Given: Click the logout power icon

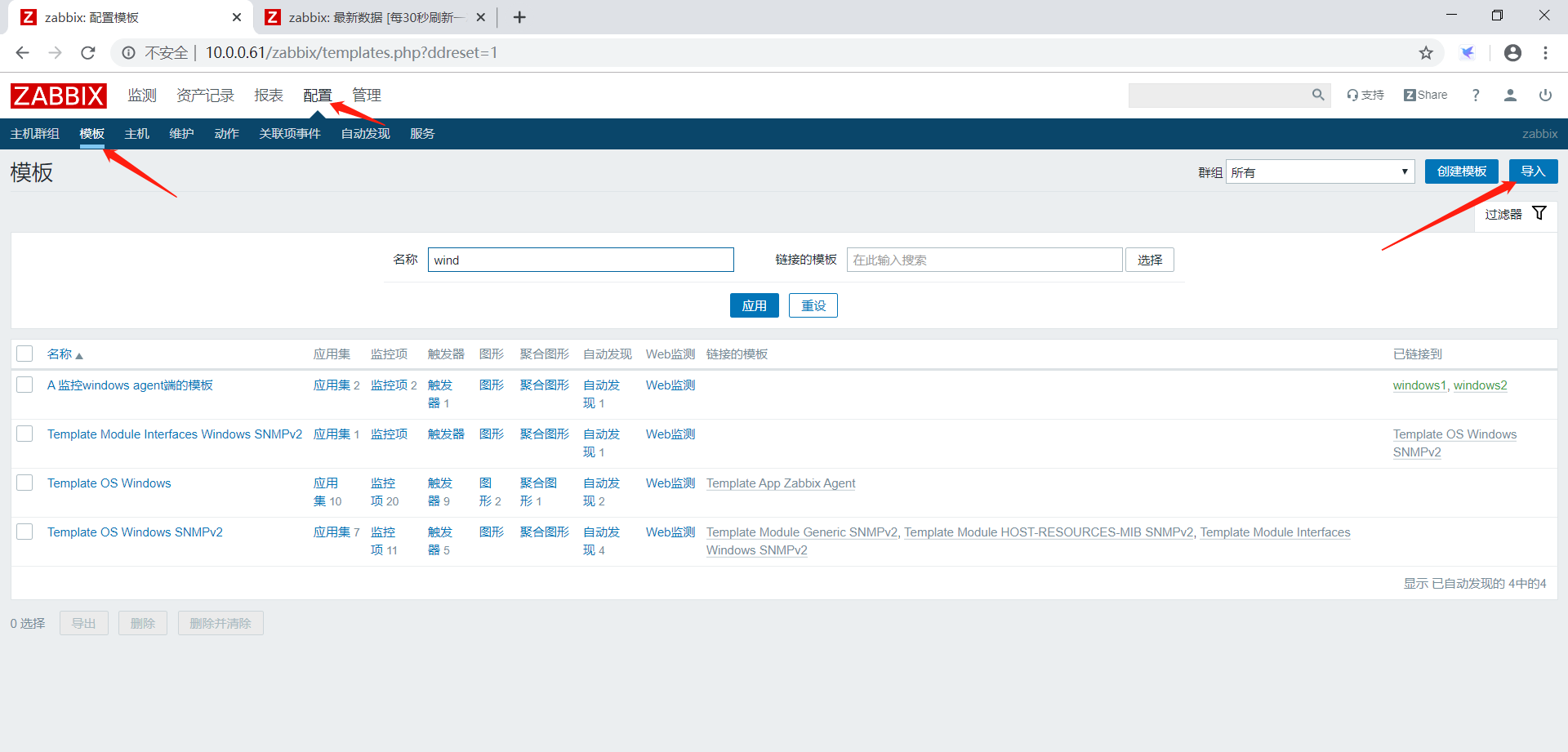Looking at the screenshot, I should [1545, 95].
